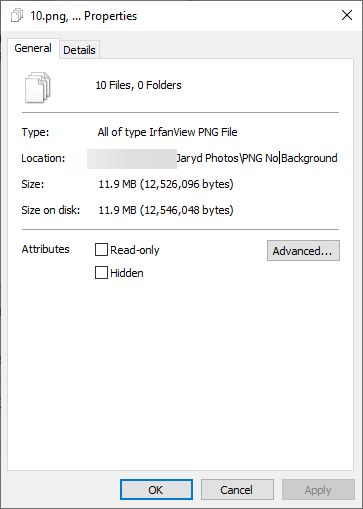Click the Hidden label text
This screenshot has width=363, height=509.
point(127,273)
